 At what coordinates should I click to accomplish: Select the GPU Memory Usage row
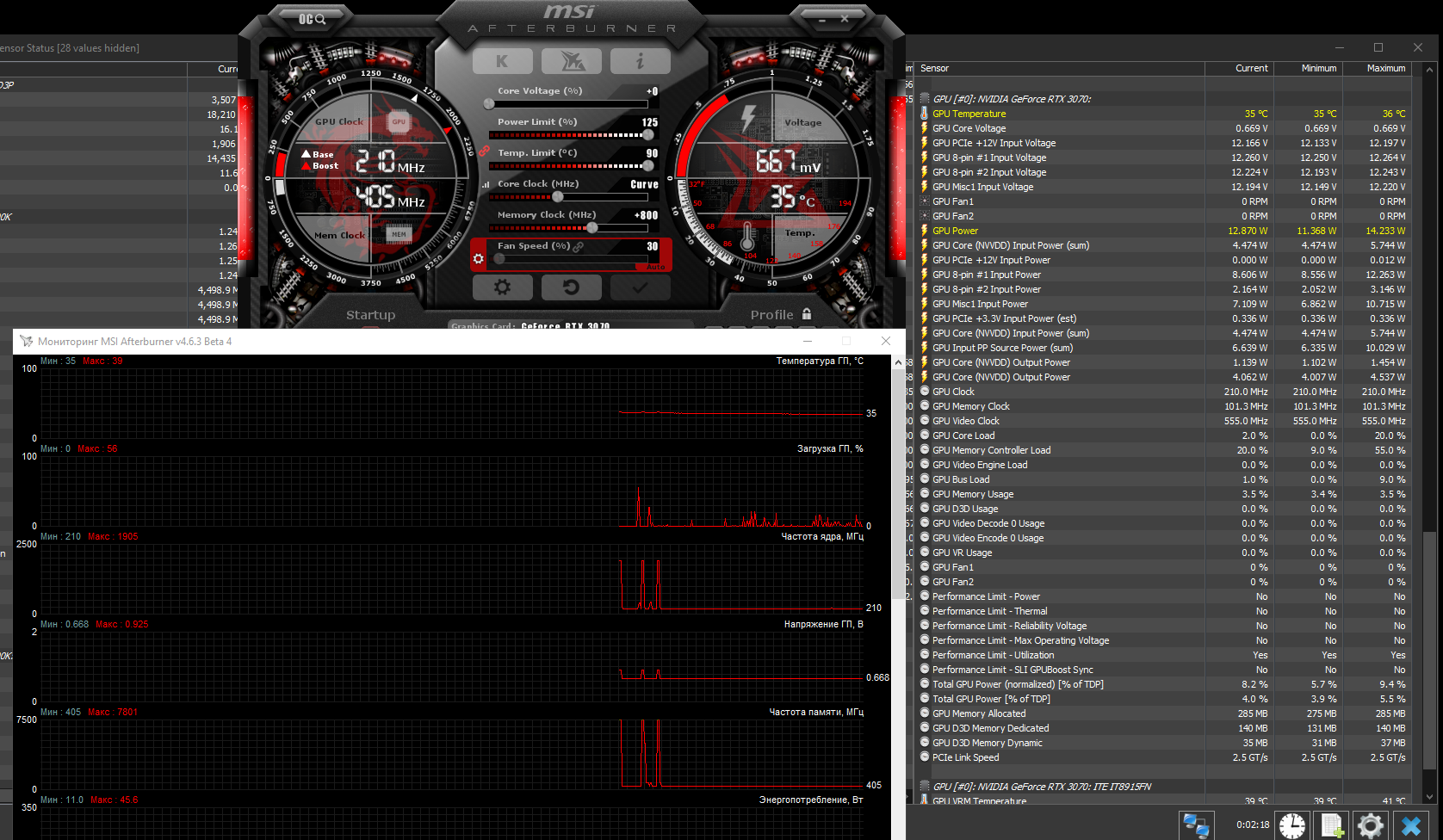click(1164, 494)
